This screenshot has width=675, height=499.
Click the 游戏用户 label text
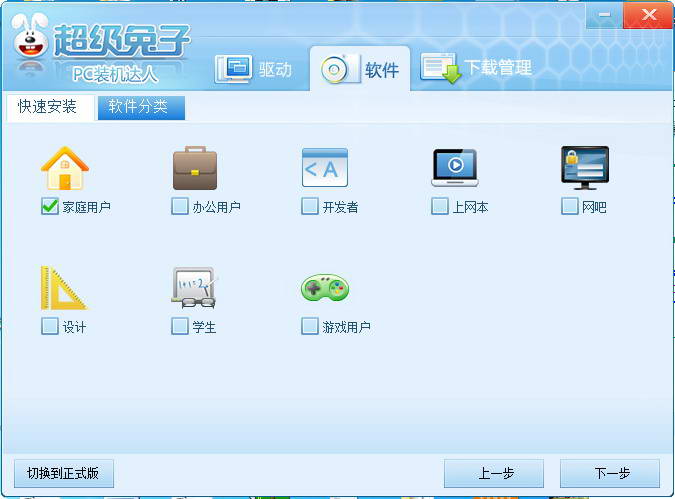click(x=347, y=327)
